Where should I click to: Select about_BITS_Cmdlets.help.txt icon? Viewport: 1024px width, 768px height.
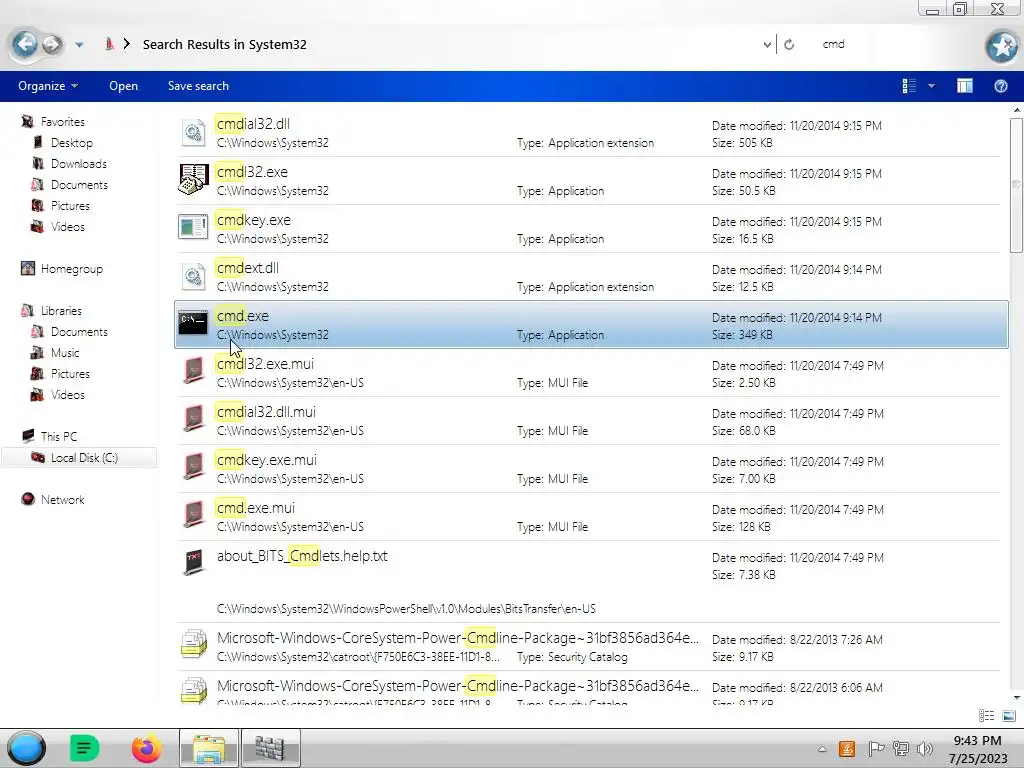(x=193, y=562)
